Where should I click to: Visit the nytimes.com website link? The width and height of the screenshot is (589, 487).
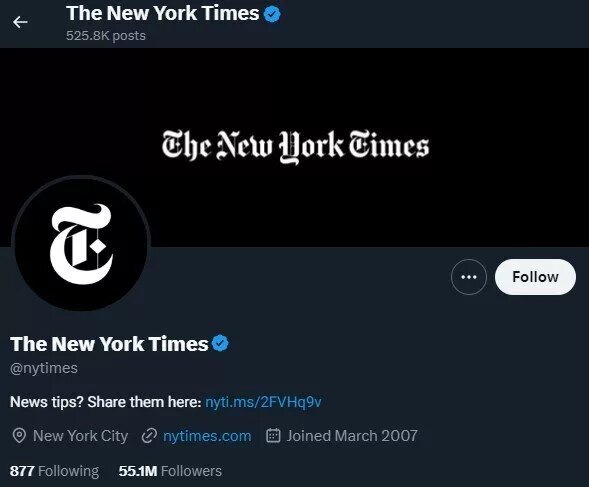207,436
